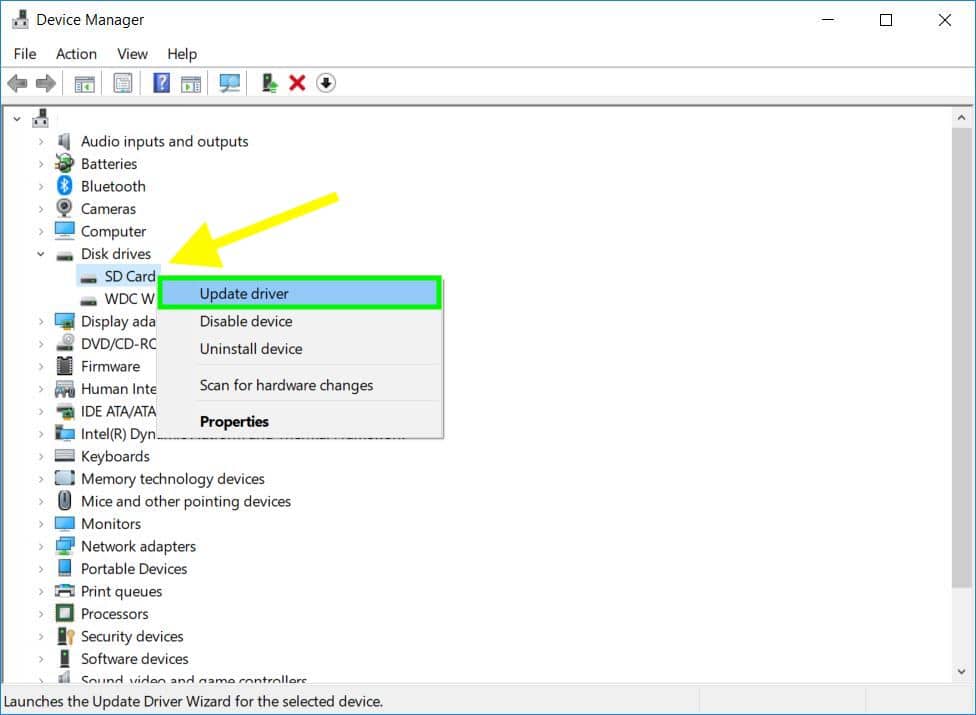Select the Processors tree item
The width and height of the screenshot is (976, 715).
[114, 614]
